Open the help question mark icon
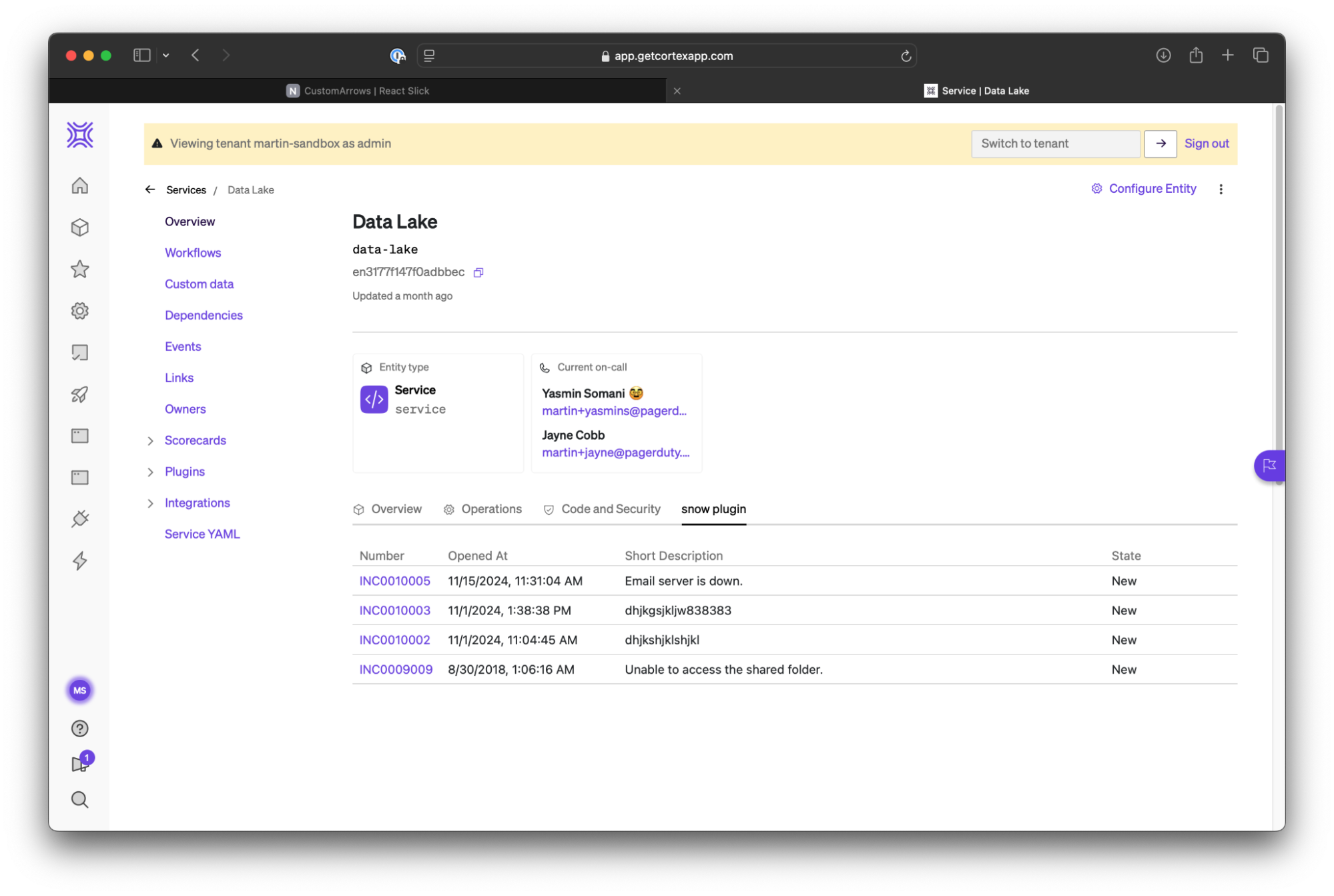The height and width of the screenshot is (896, 1334). (x=79, y=729)
